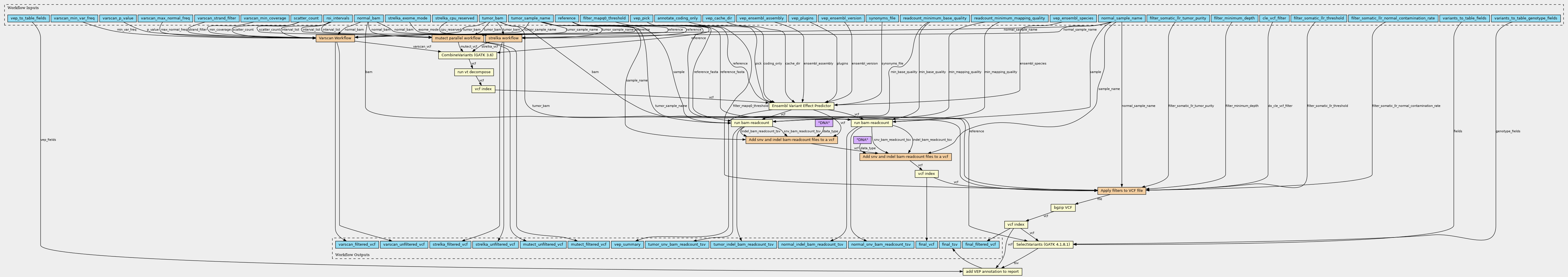Click the synonyms_file input node
This screenshot has height=277, width=1568.
[882, 18]
